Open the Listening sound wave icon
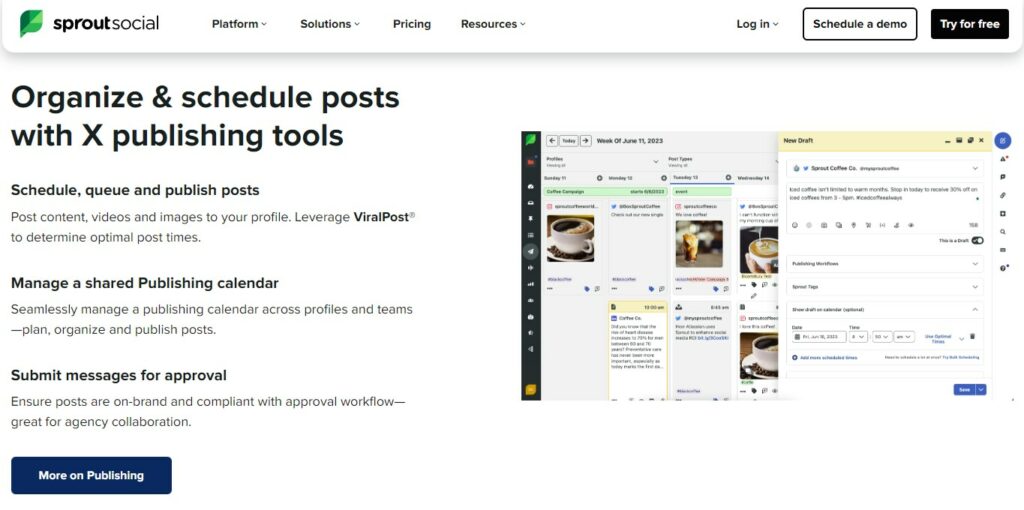 (531, 268)
